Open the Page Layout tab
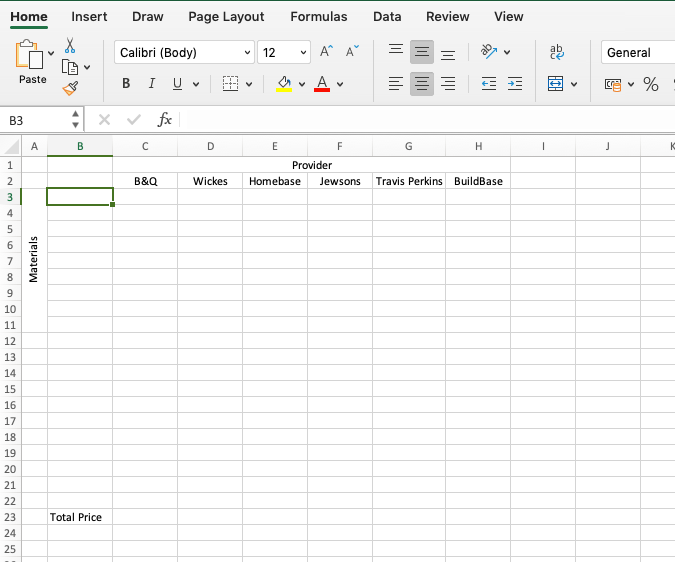Viewport: 675px width, 562px height. 226,16
